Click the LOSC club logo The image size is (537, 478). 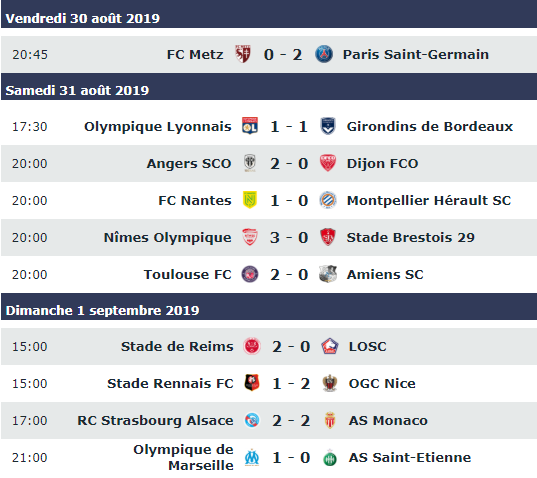click(330, 346)
